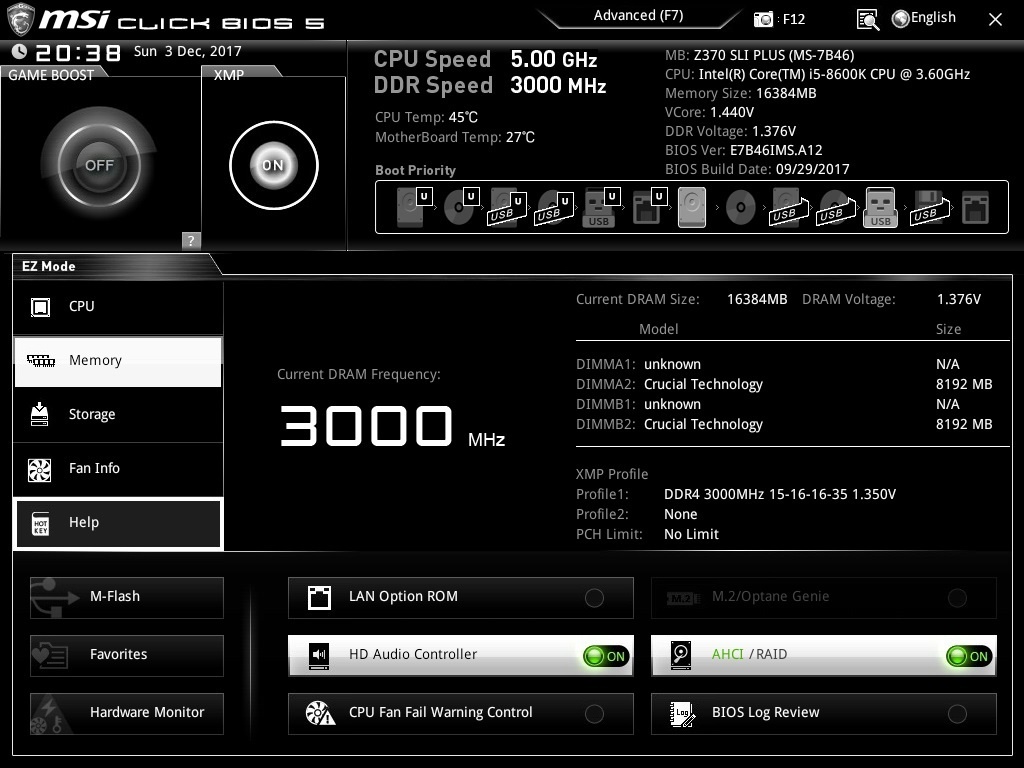Click the GAME BOOST help question mark
The width and height of the screenshot is (1024, 768).
tap(191, 240)
